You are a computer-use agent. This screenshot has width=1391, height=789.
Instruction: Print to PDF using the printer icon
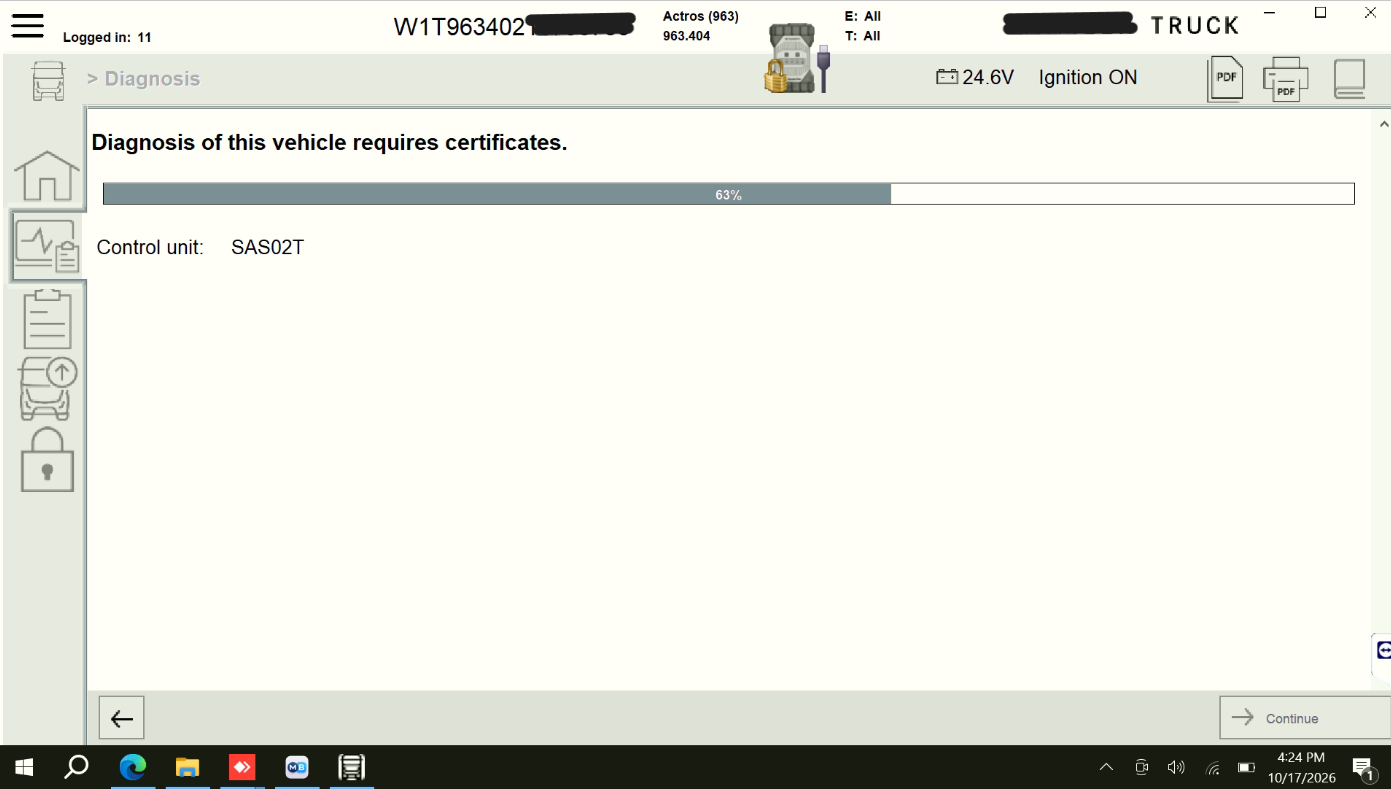click(x=1285, y=79)
